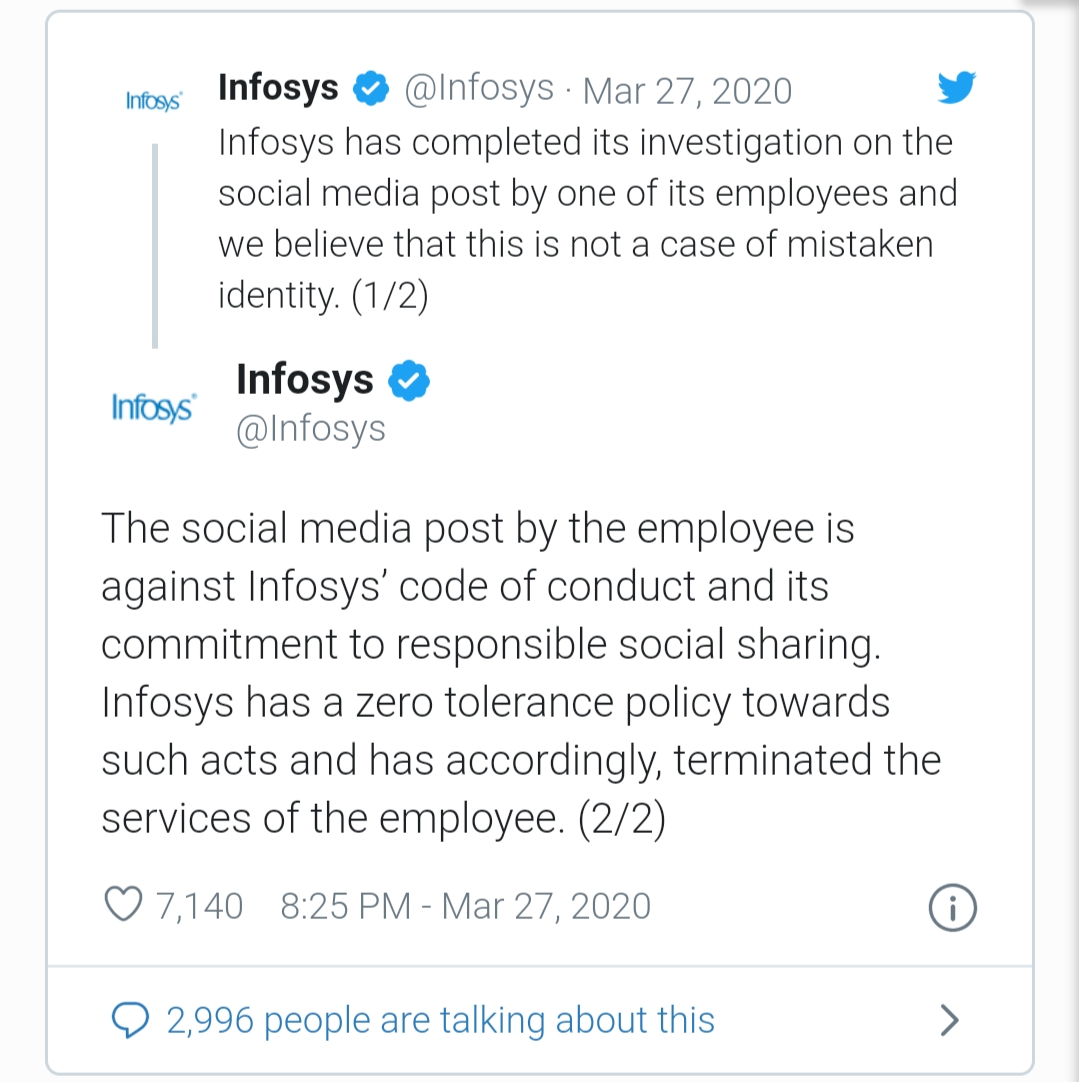
Task: Click the @Infosys handle below the large name
Action: 310,428
